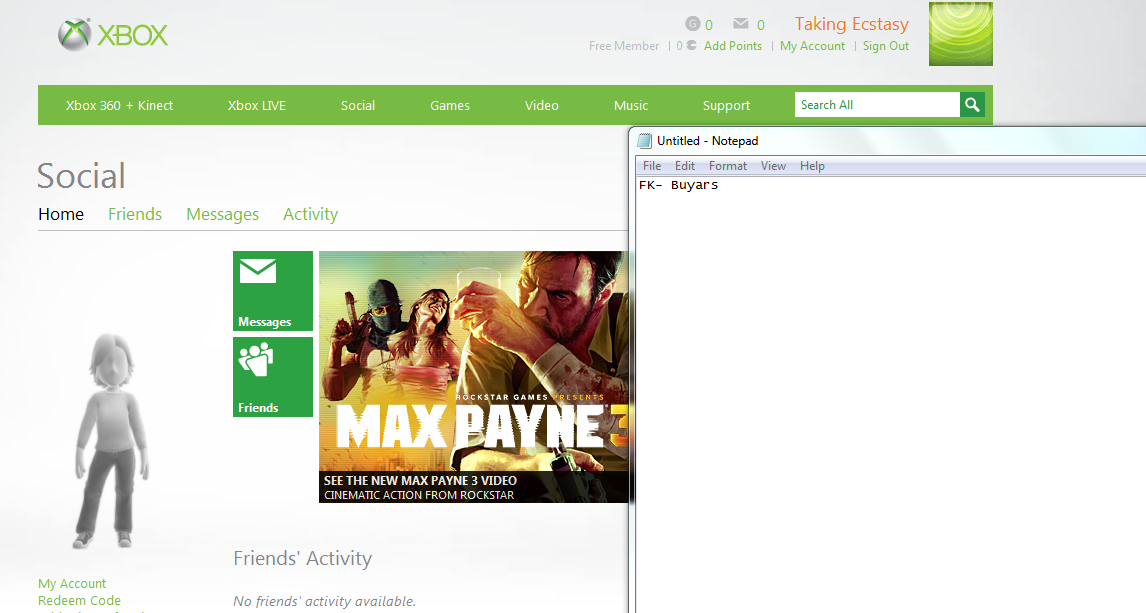
Task: Click My Account link below avatar
Action: tap(72, 584)
